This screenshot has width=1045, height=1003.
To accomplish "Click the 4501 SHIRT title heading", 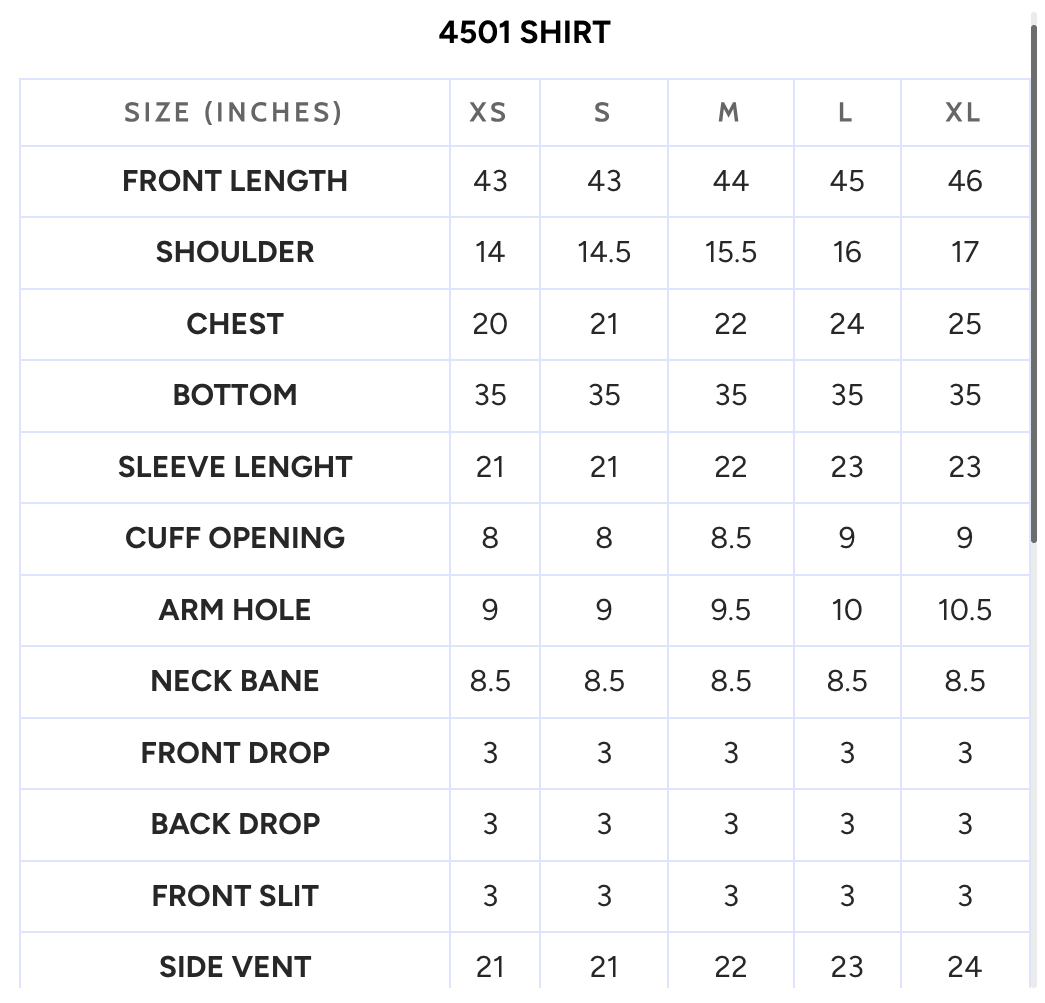I will tap(524, 33).
